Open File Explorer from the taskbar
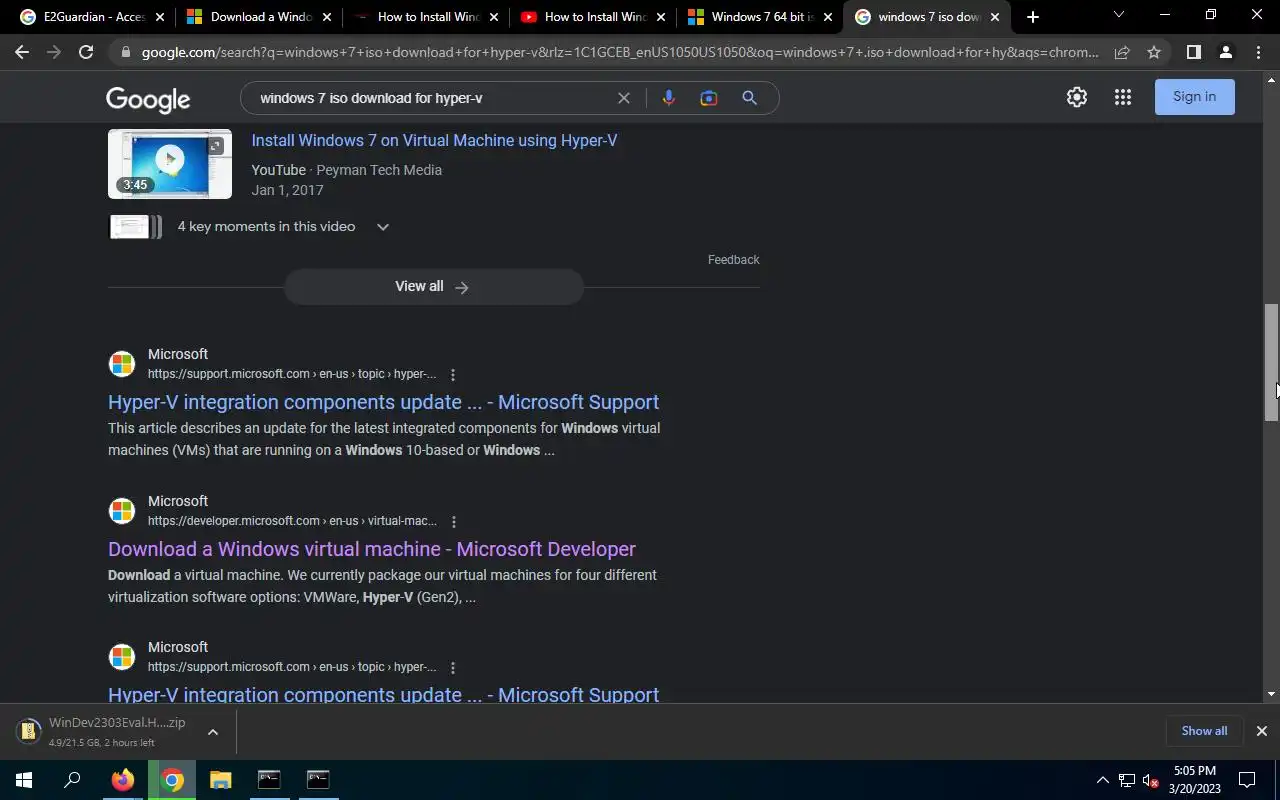 [x=220, y=780]
